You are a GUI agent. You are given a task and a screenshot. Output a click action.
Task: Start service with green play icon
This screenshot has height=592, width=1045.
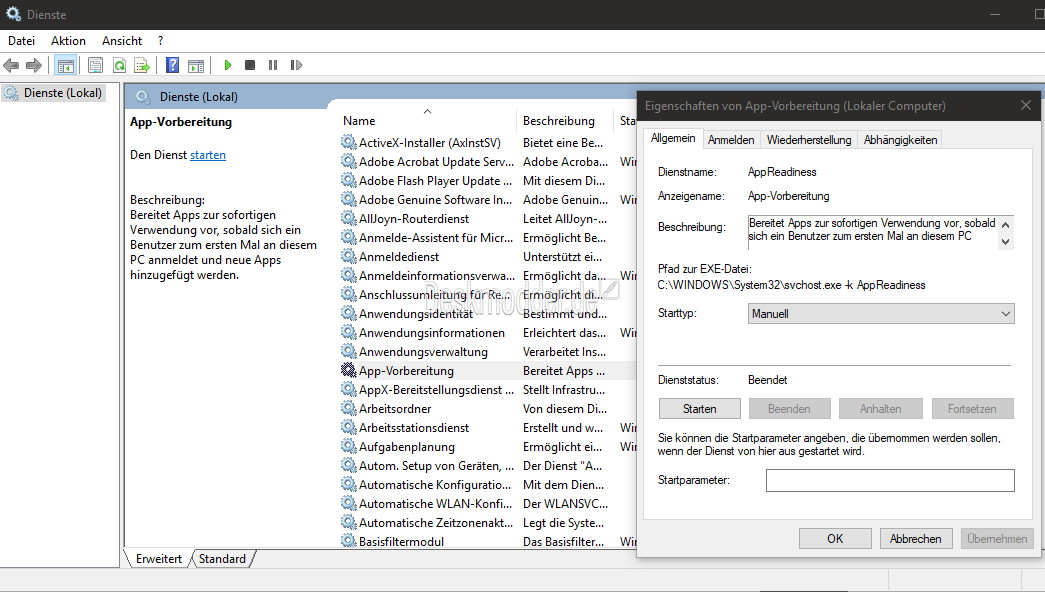tap(227, 65)
